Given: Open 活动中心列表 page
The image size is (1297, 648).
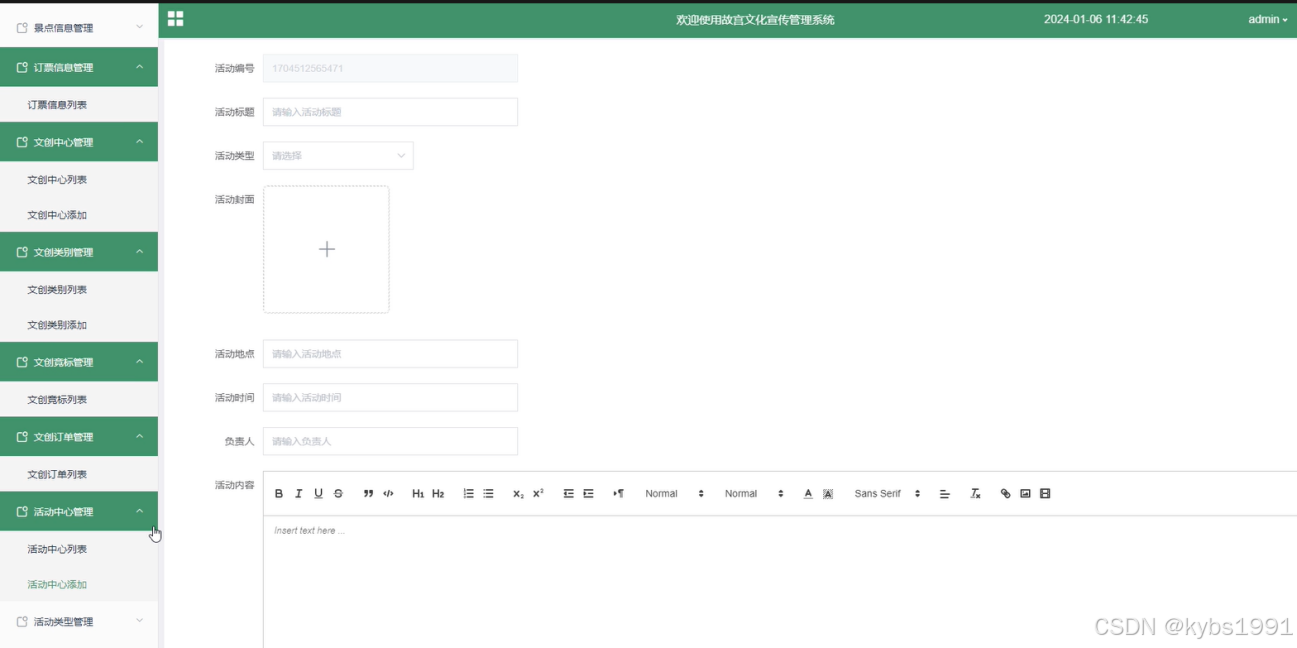Looking at the screenshot, I should [x=79, y=549].
